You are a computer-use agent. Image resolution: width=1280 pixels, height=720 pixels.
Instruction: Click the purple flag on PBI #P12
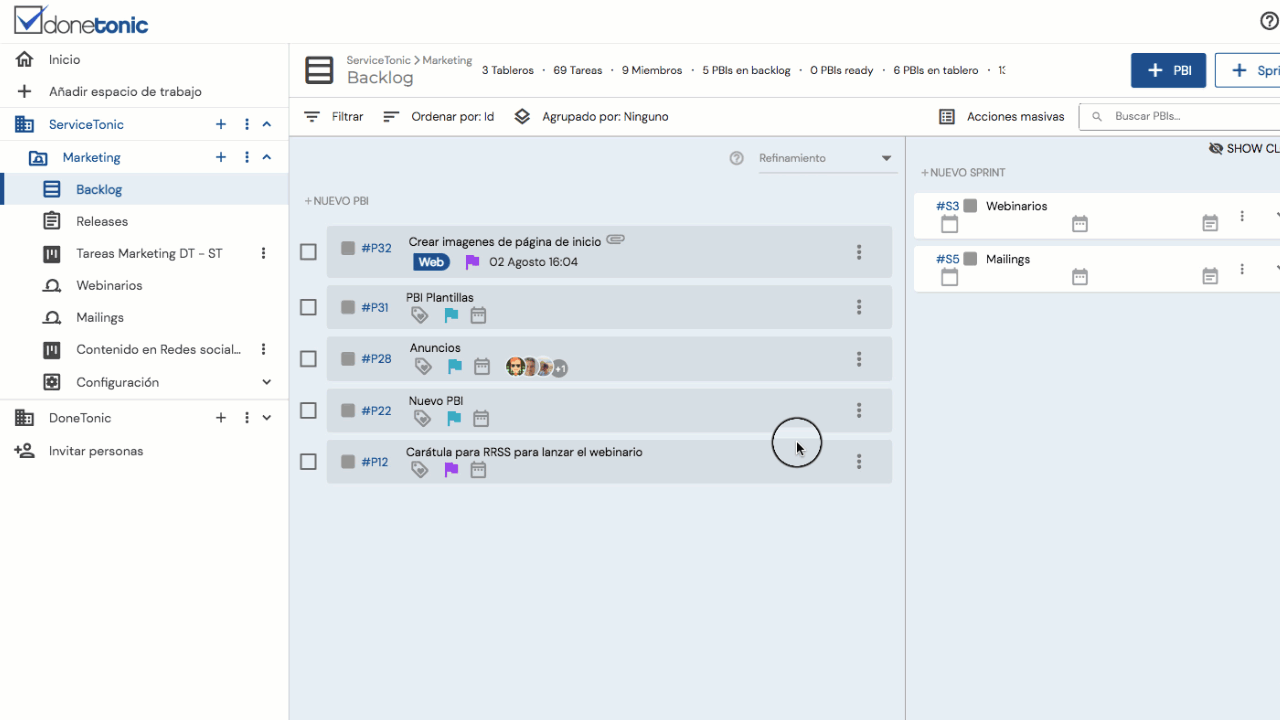450,468
